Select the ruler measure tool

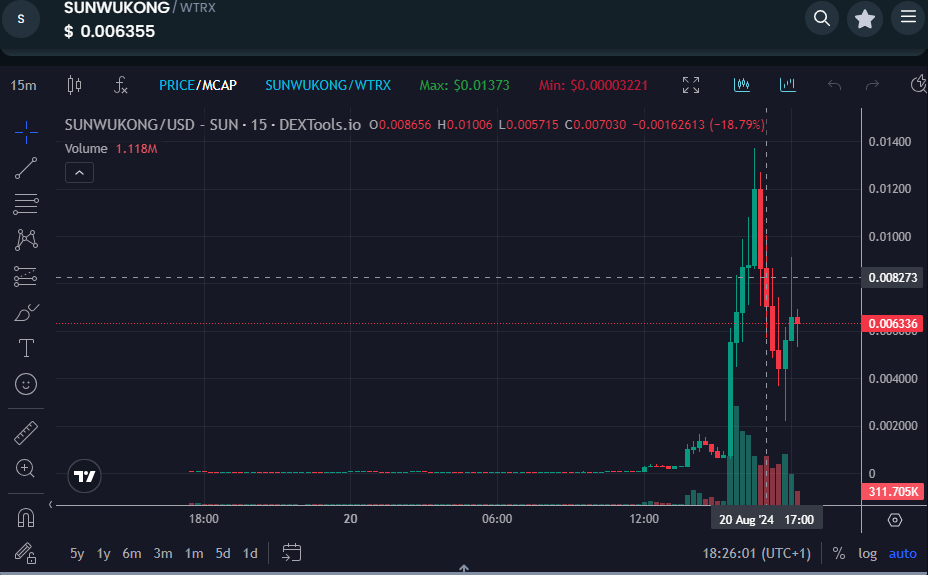pos(26,433)
